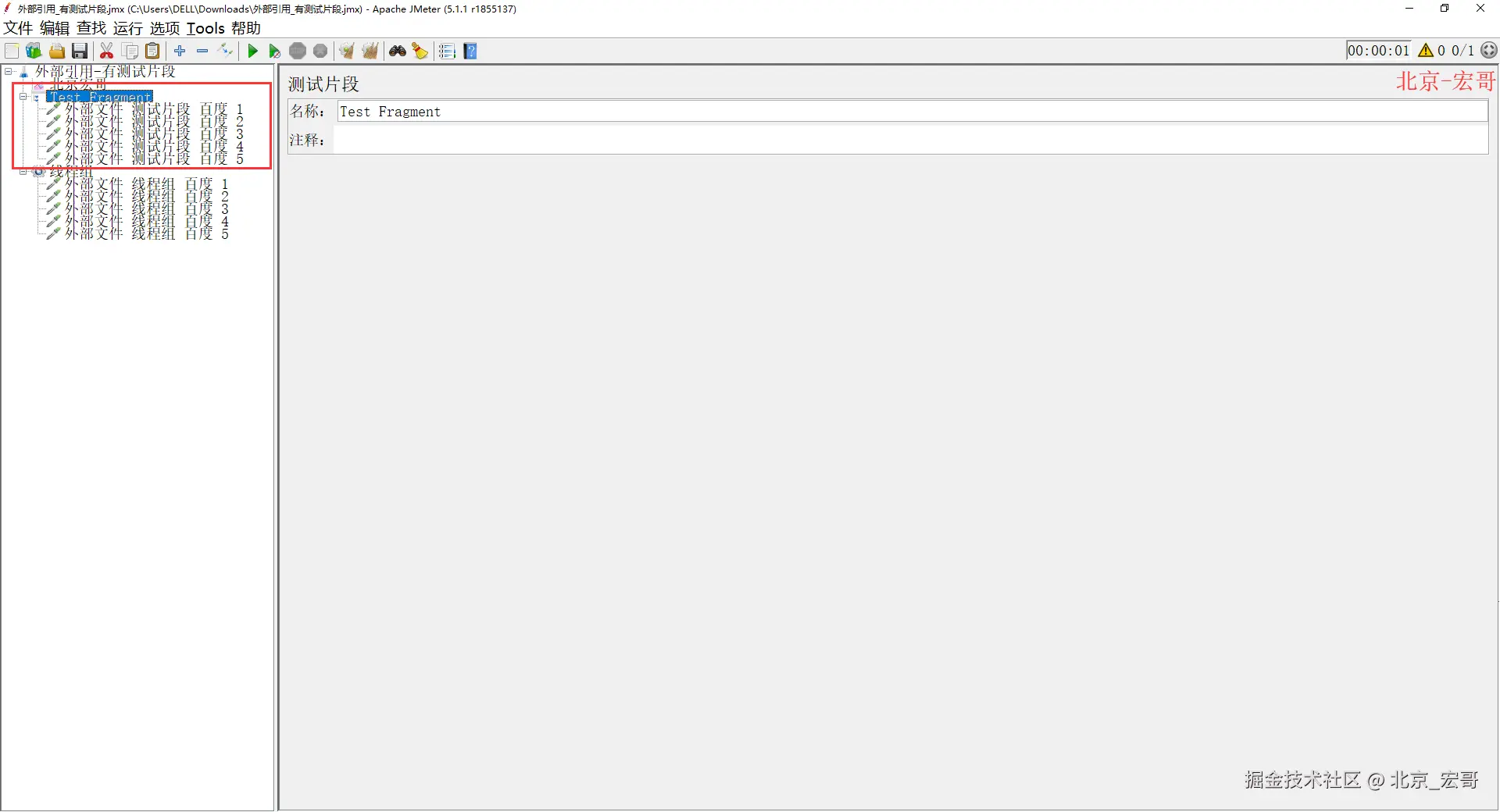1500x812 pixels.
Task: Select 外部文件 线程组 百度 1 sampler
Action: coord(147,184)
